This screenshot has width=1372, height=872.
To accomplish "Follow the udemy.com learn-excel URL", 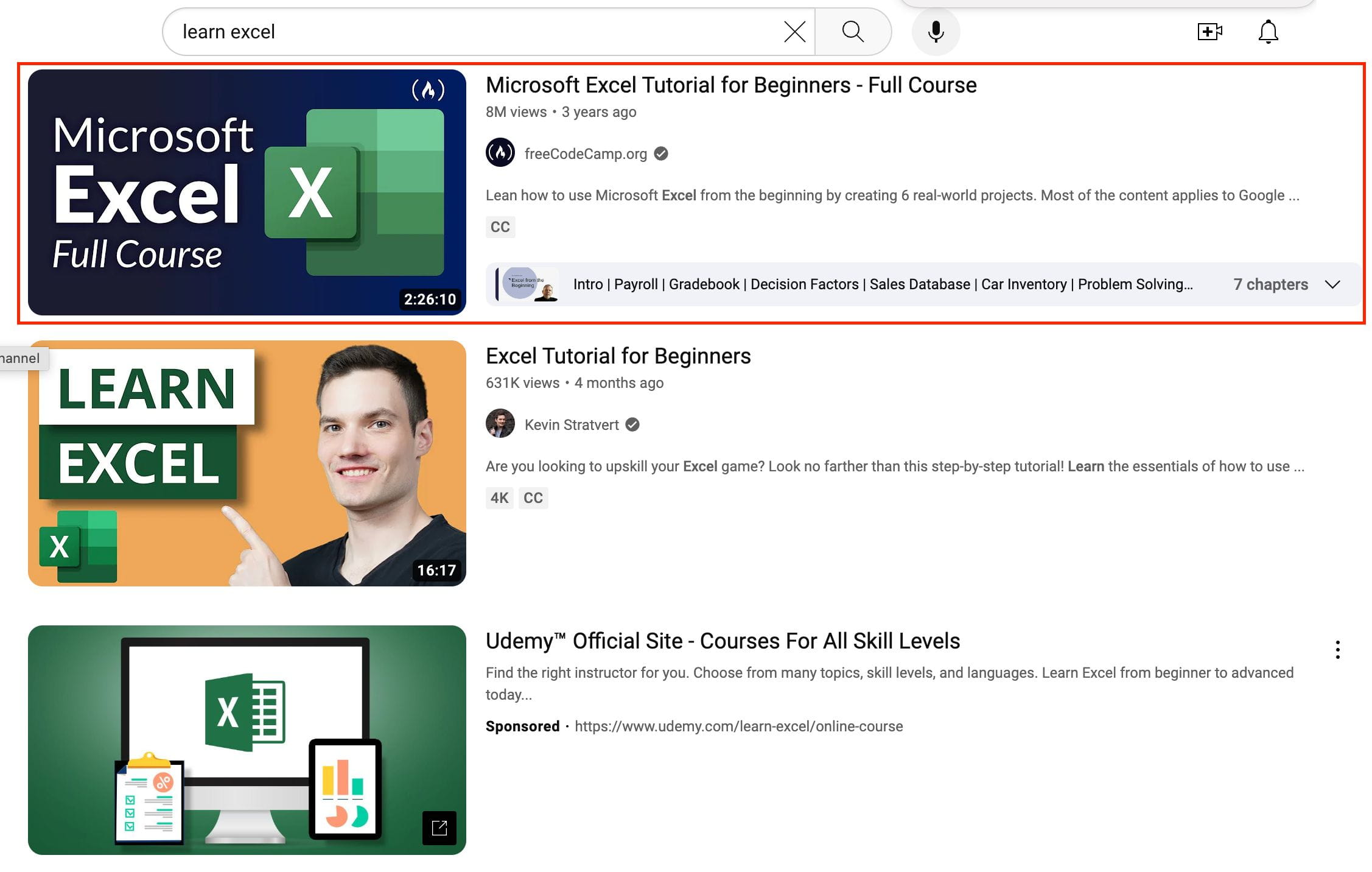I will [x=738, y=726].
